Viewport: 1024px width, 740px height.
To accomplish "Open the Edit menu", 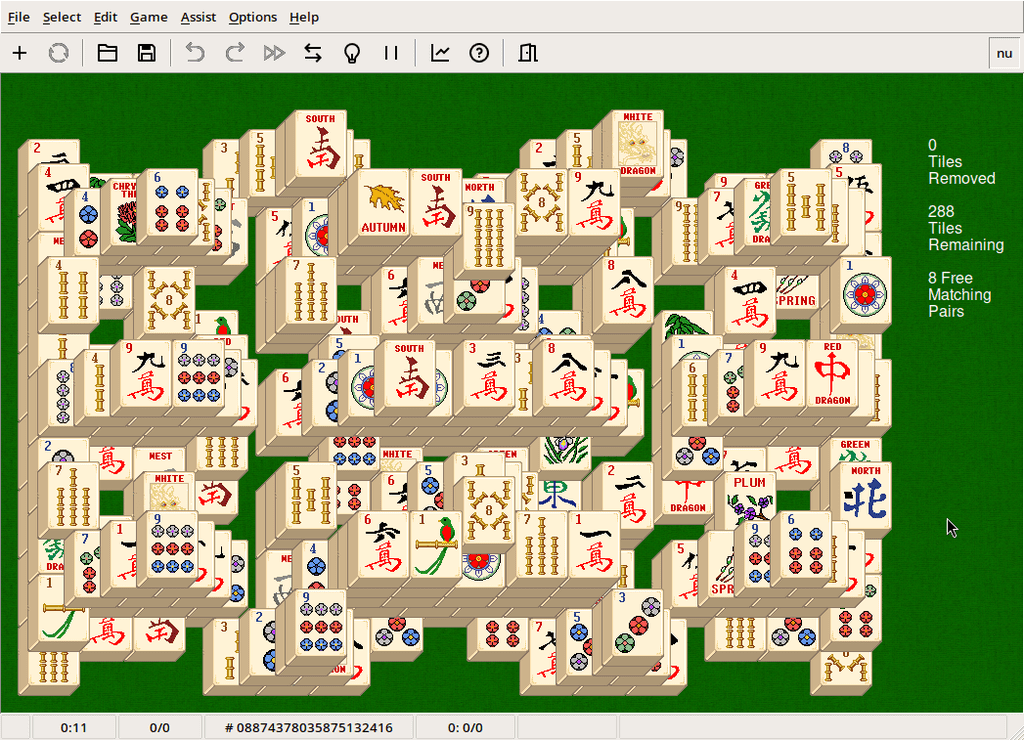I will pos(105,17).
